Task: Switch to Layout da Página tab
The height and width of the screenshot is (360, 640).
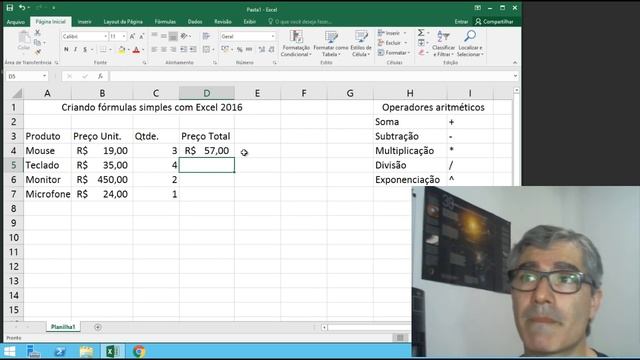Action: pyautogui.click(x=123, y=22)
